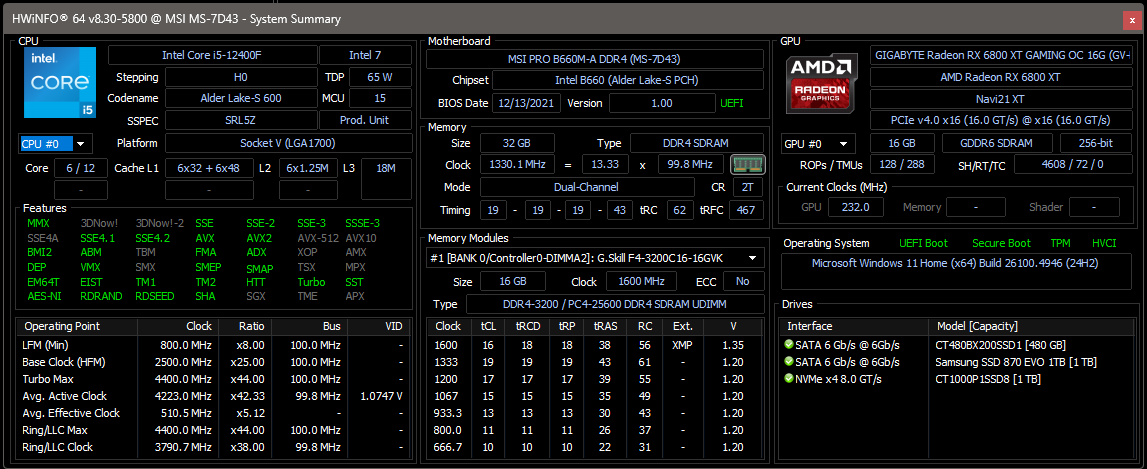Click the Avg. Active Clock row
Image resolution: width=1147 pixels, height=469 pixels.
212,396
